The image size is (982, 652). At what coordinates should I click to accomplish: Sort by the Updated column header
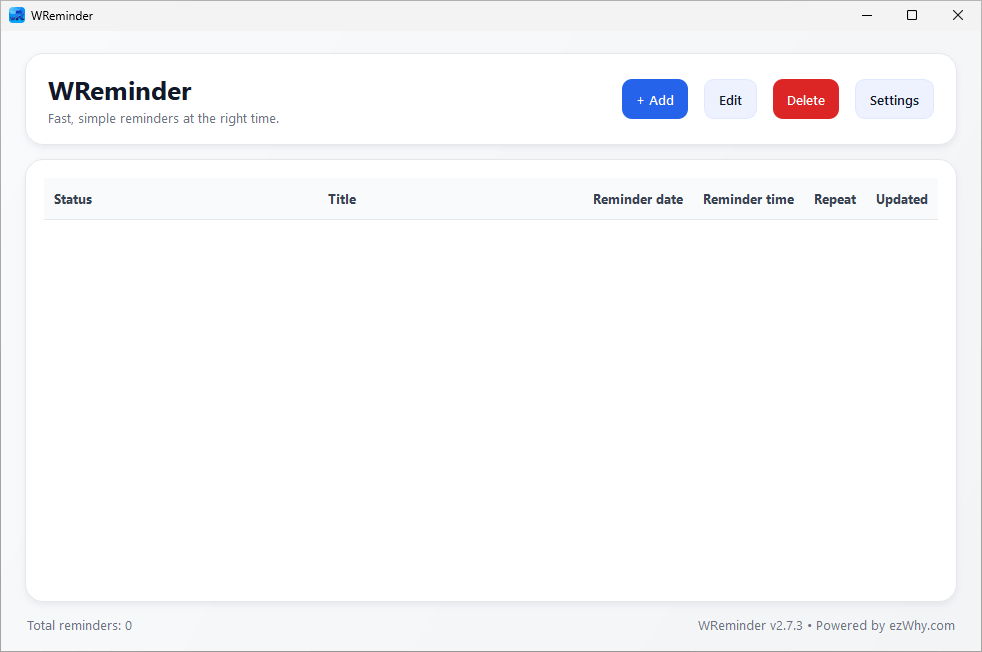pyautogui.click(x=901, y=199)
